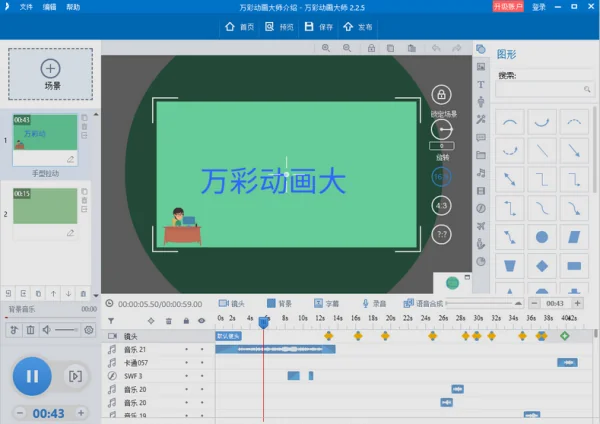The height and width of the screenshot is (424, 600).
Task: Open the 语音合成 speech synthesis tab
Action: tap(424, 303)
